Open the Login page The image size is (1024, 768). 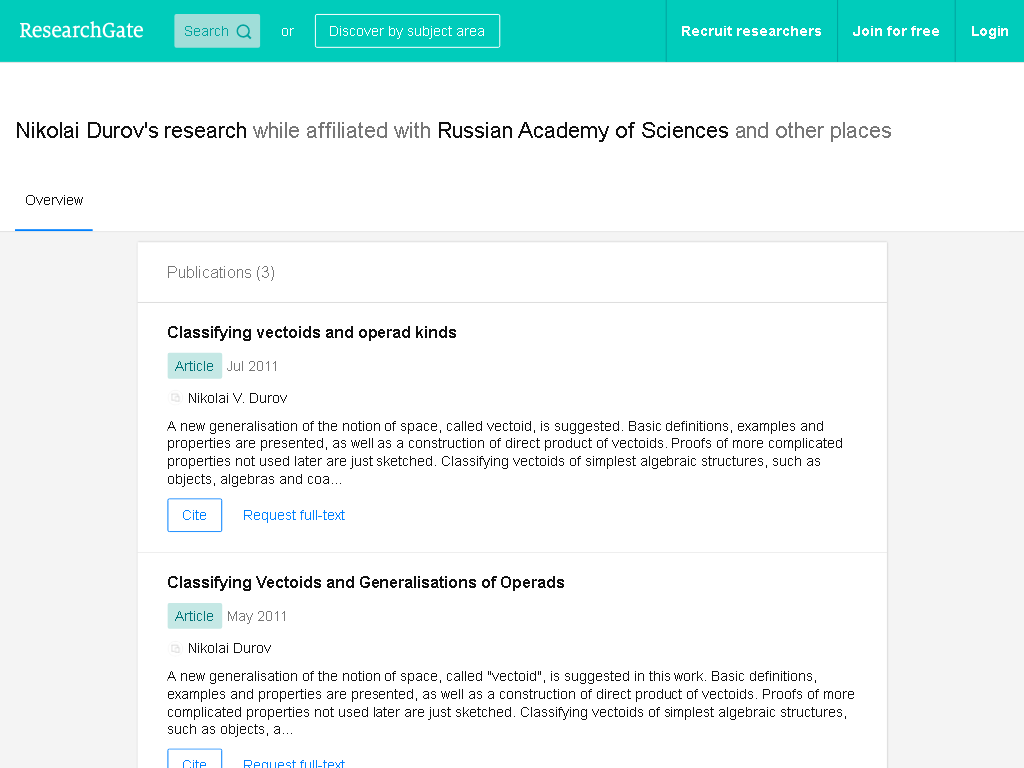click(989, 31)
